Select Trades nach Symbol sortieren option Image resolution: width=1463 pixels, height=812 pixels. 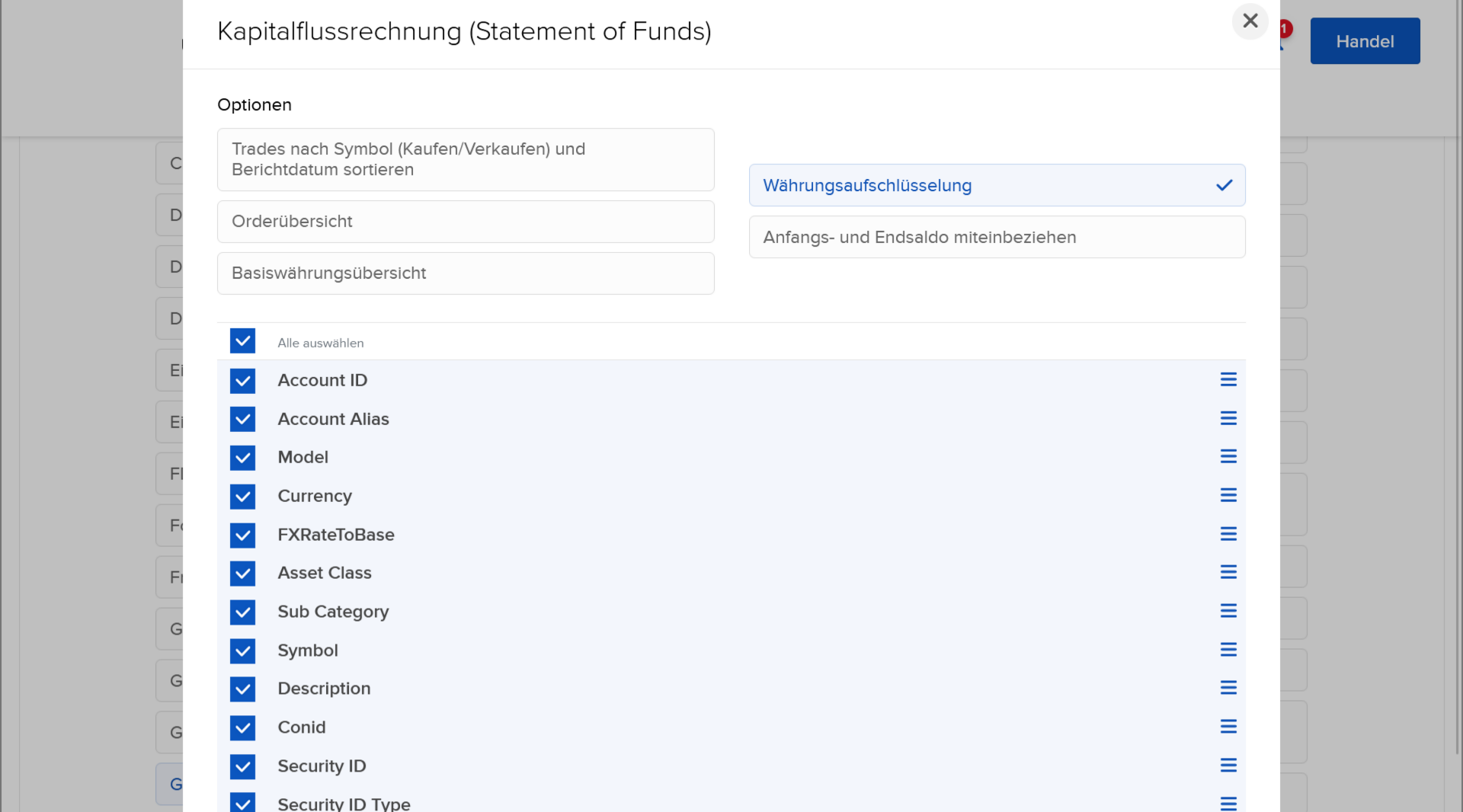465,159
